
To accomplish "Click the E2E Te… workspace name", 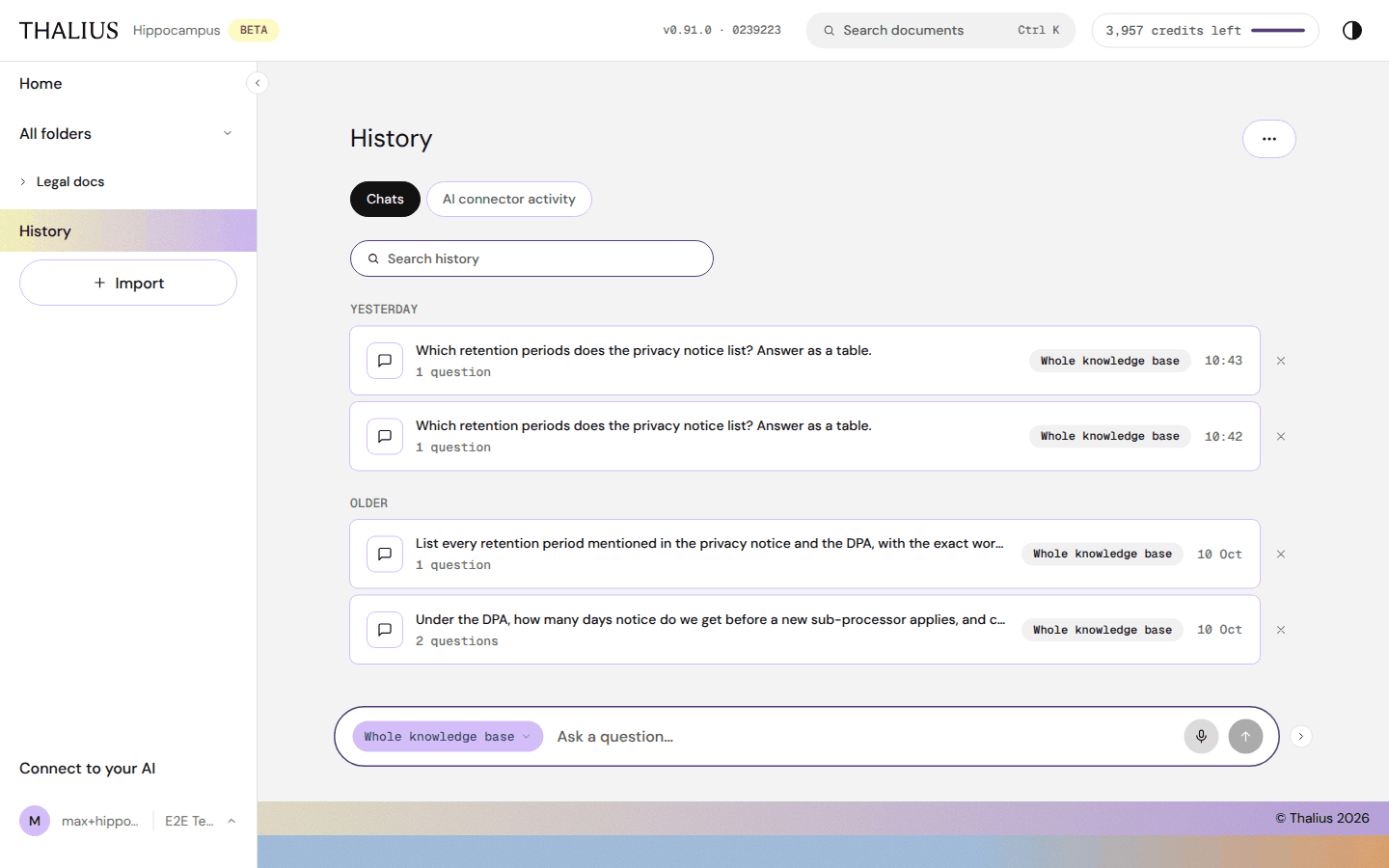I will click(189, 821).
